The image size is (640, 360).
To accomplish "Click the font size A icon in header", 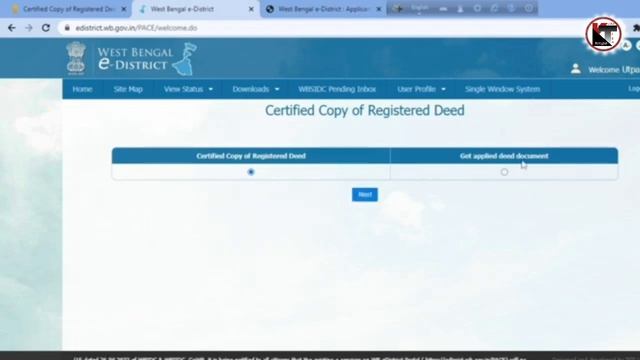I will (626, 46).
